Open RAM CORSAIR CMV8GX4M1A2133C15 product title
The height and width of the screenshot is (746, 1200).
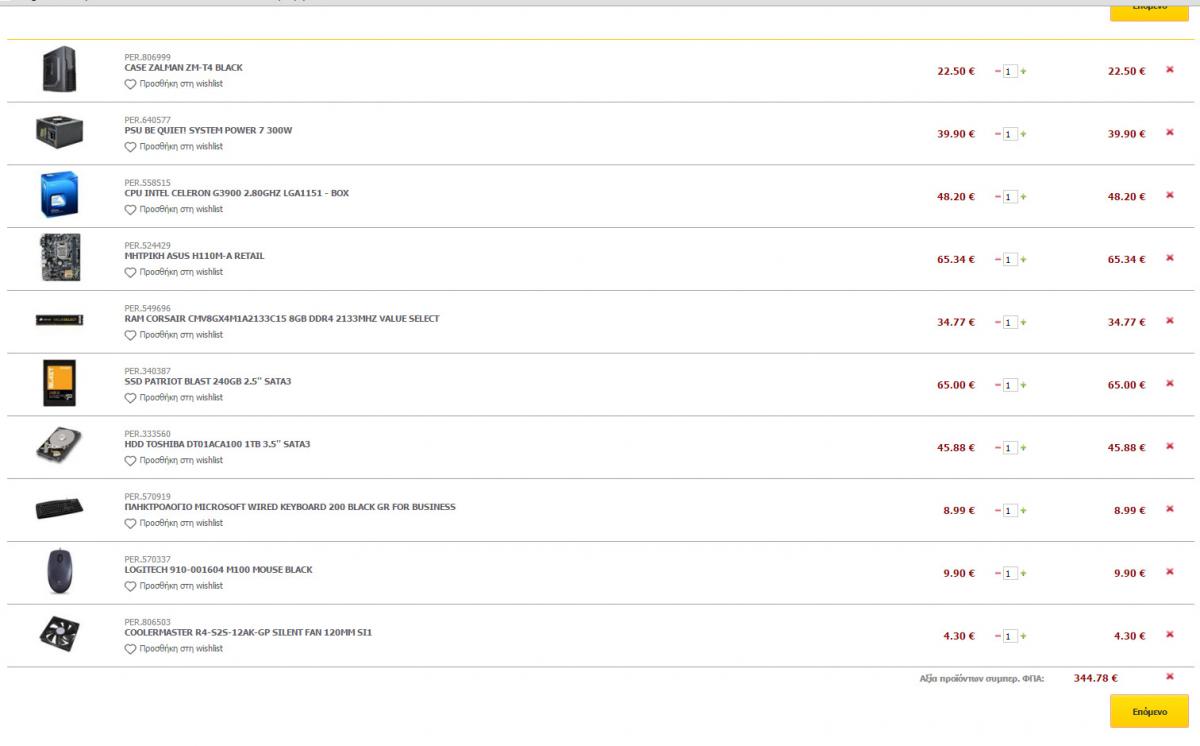point(282,319)
